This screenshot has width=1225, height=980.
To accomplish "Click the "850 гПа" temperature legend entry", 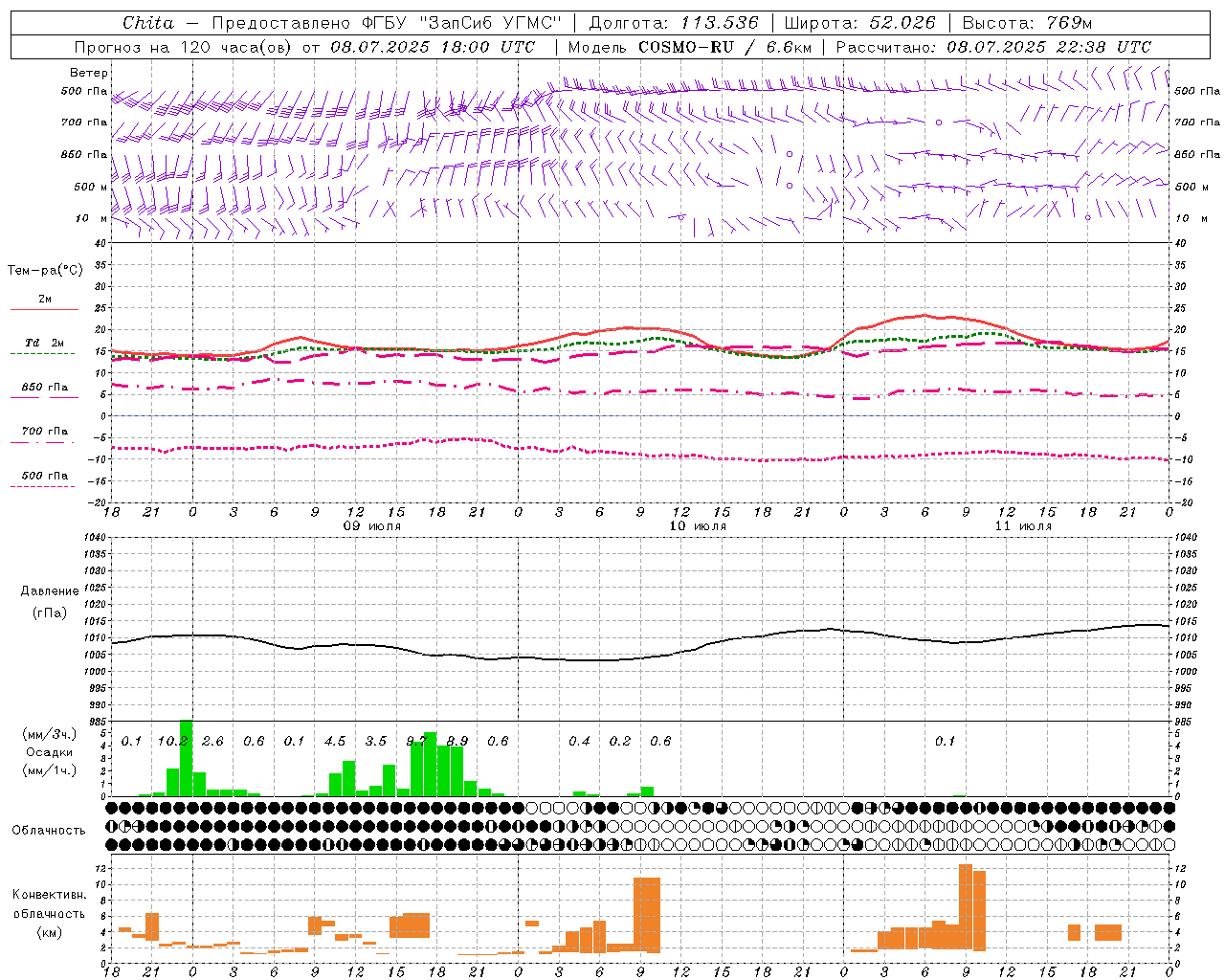I will tap(45, 388).
